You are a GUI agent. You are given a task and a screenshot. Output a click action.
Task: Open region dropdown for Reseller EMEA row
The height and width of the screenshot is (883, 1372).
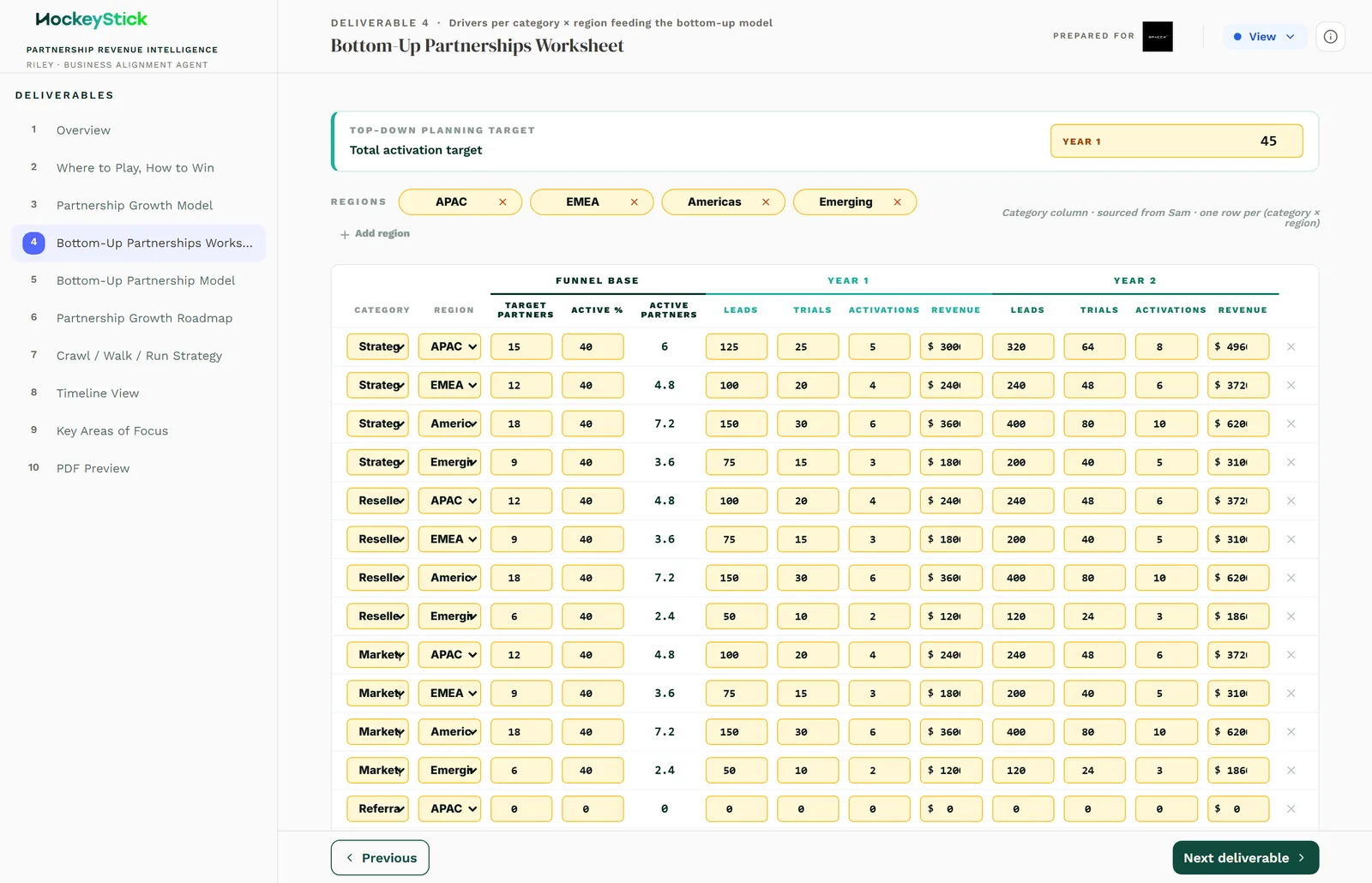[449, 539]
